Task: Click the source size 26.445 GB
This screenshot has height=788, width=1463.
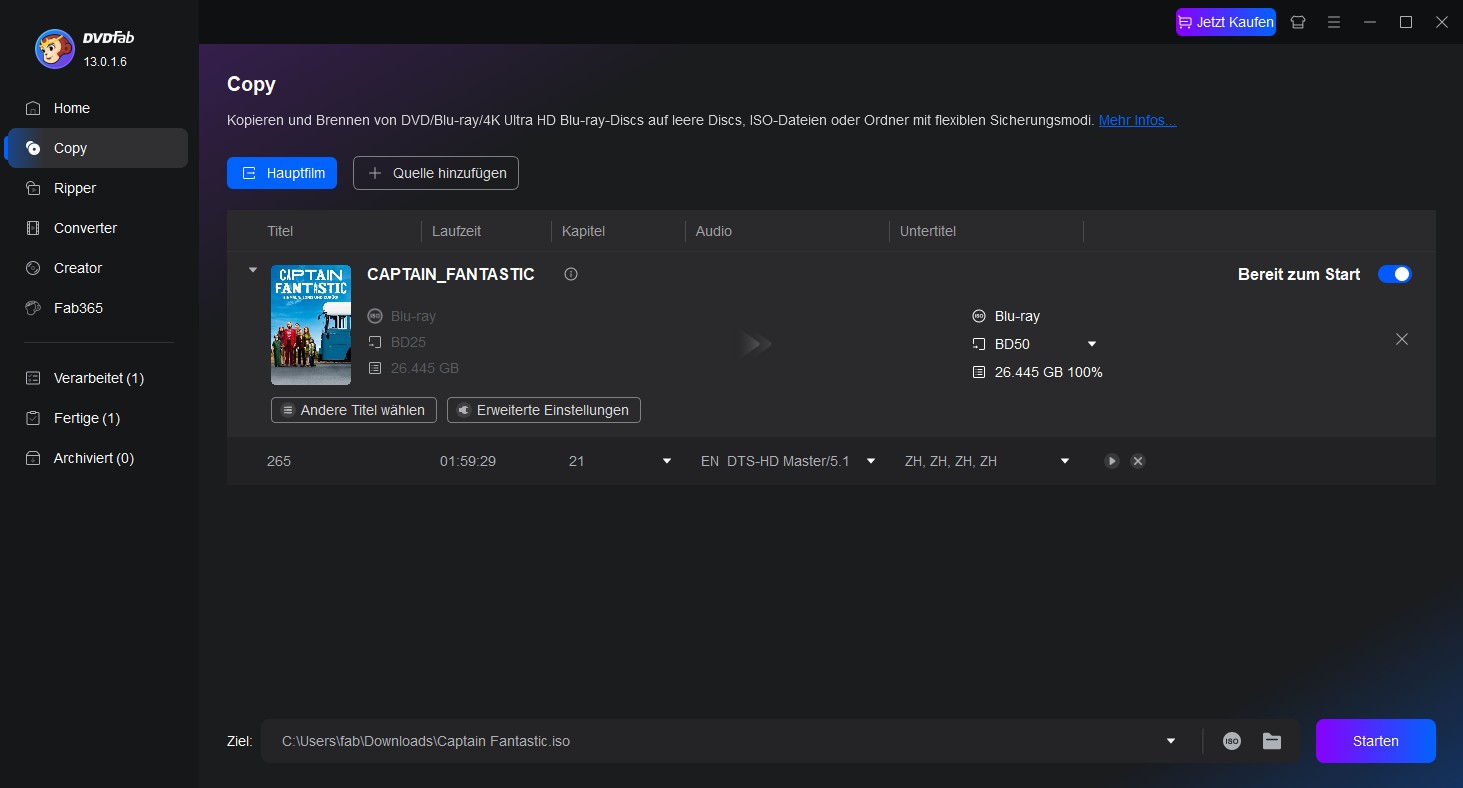Action: [x=425, y=368]
